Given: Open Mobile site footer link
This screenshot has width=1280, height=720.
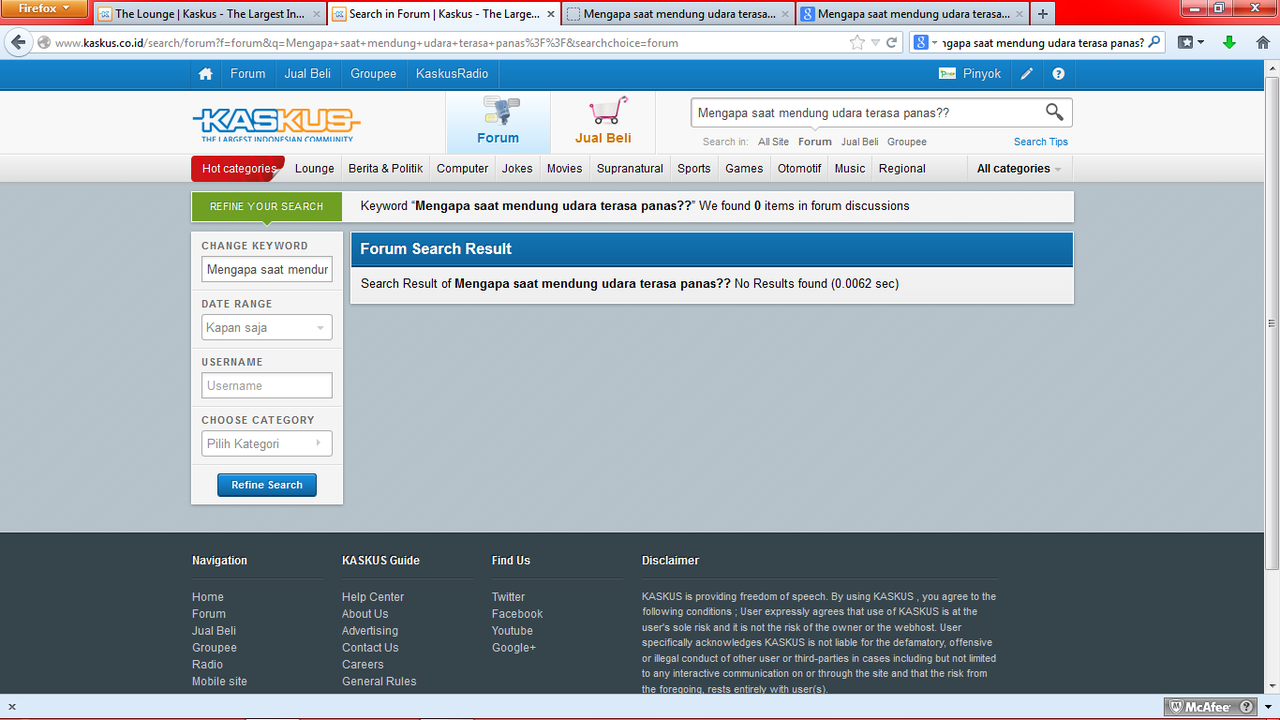Looking at the screenshot, I should 219,682.
